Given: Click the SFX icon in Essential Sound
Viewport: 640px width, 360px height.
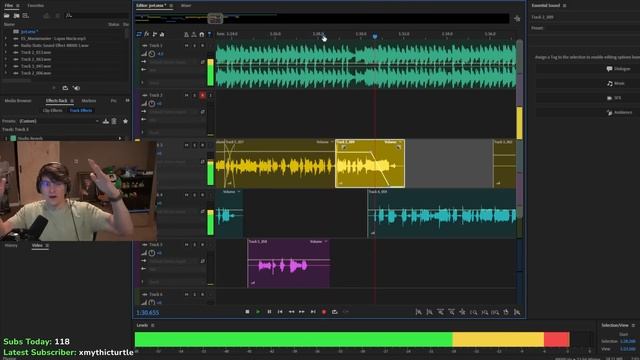Looking at the screenshot, I should pyautogui.click(x=609, y=98).
